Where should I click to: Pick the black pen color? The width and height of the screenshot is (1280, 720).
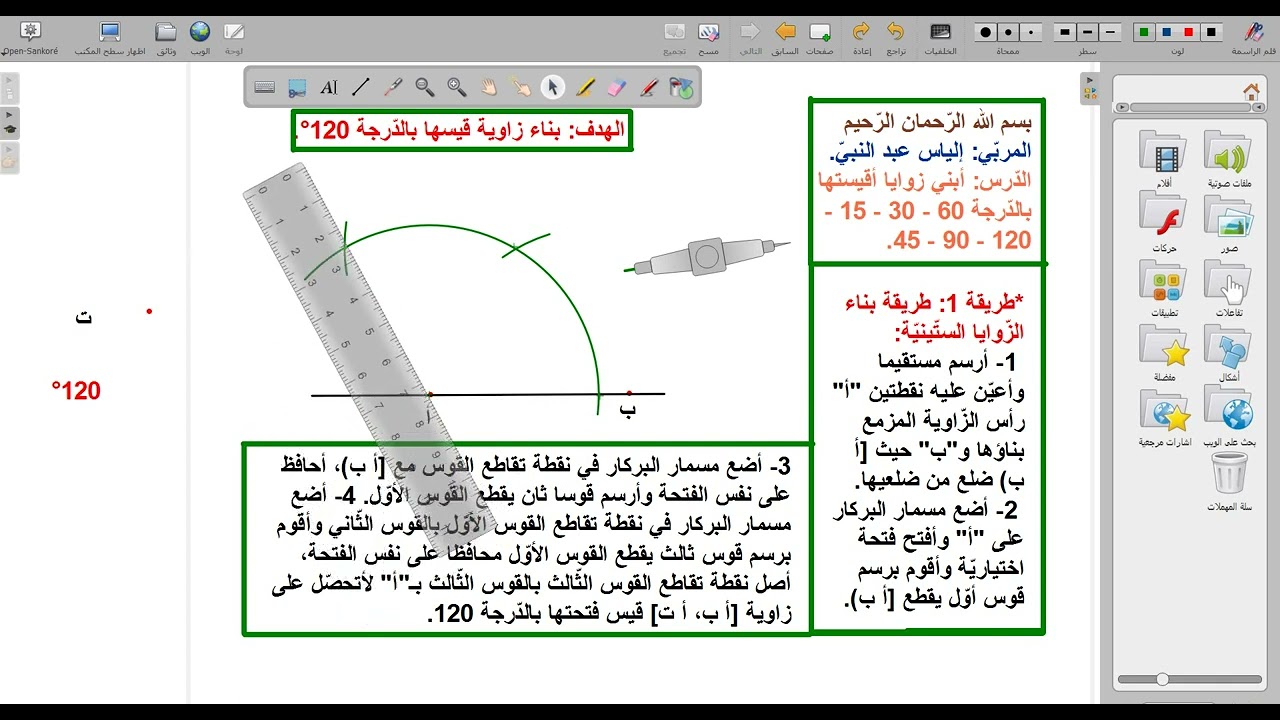click(1212, 32)
